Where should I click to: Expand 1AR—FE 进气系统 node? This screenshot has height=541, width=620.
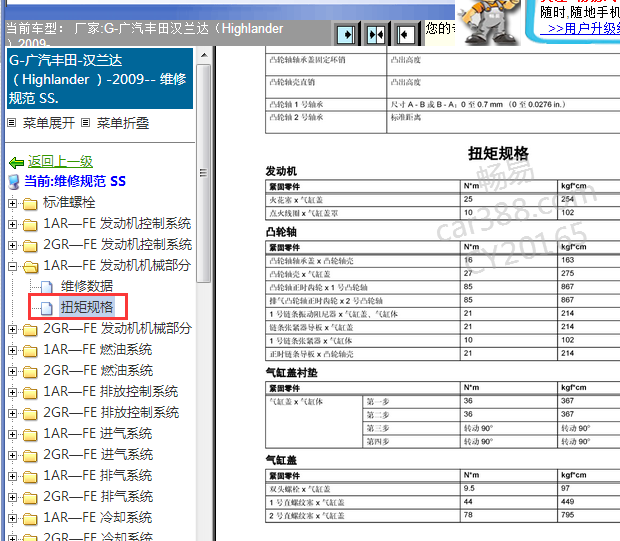[12, 434]
